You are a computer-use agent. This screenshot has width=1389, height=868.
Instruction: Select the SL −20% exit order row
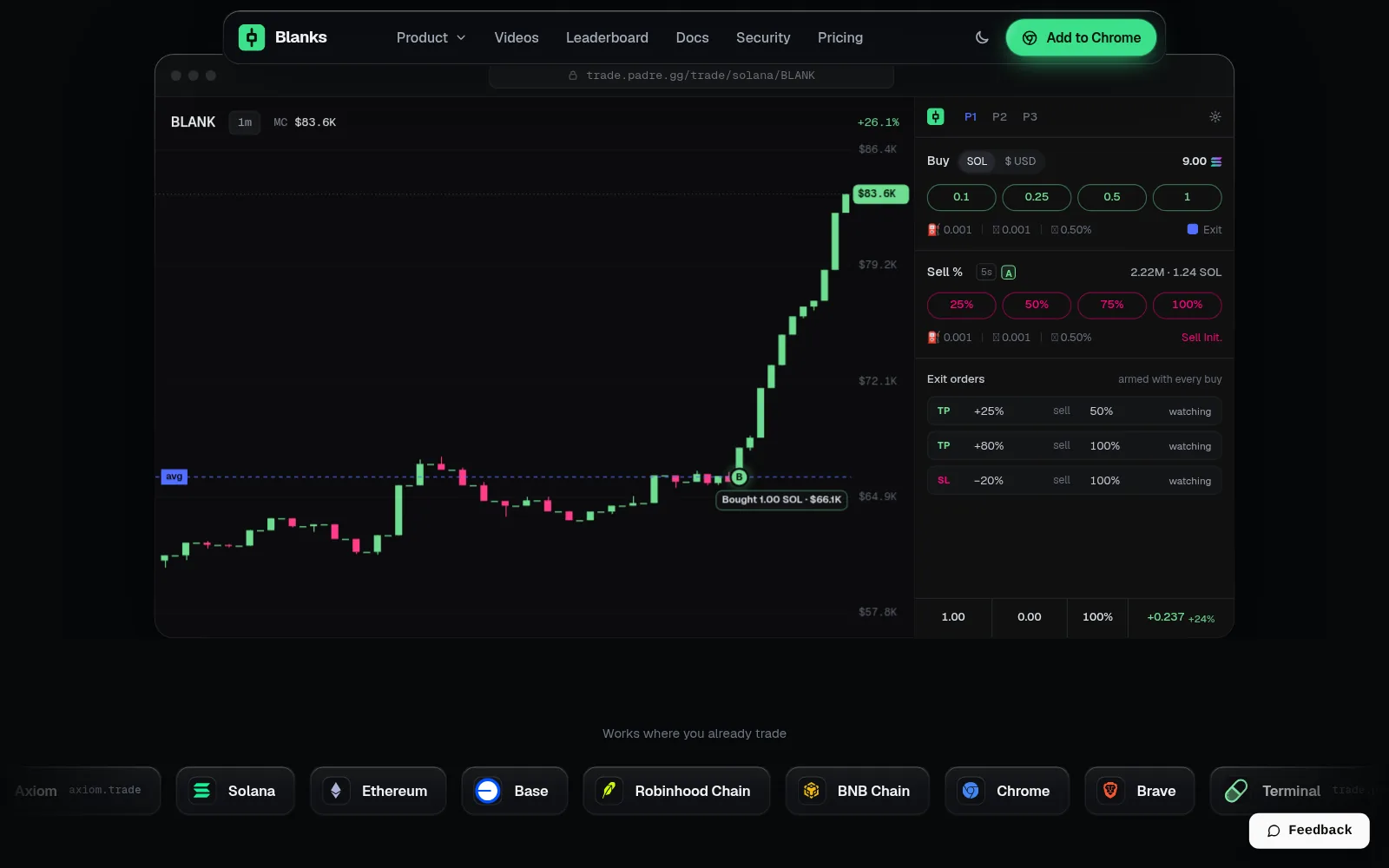1074,481
